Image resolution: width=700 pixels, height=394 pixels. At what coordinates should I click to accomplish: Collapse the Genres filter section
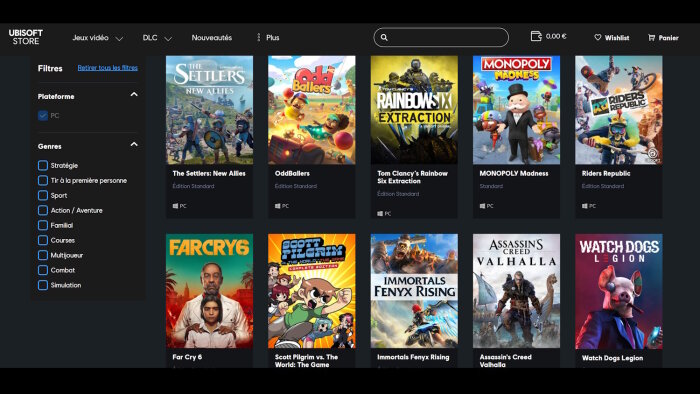134,144
